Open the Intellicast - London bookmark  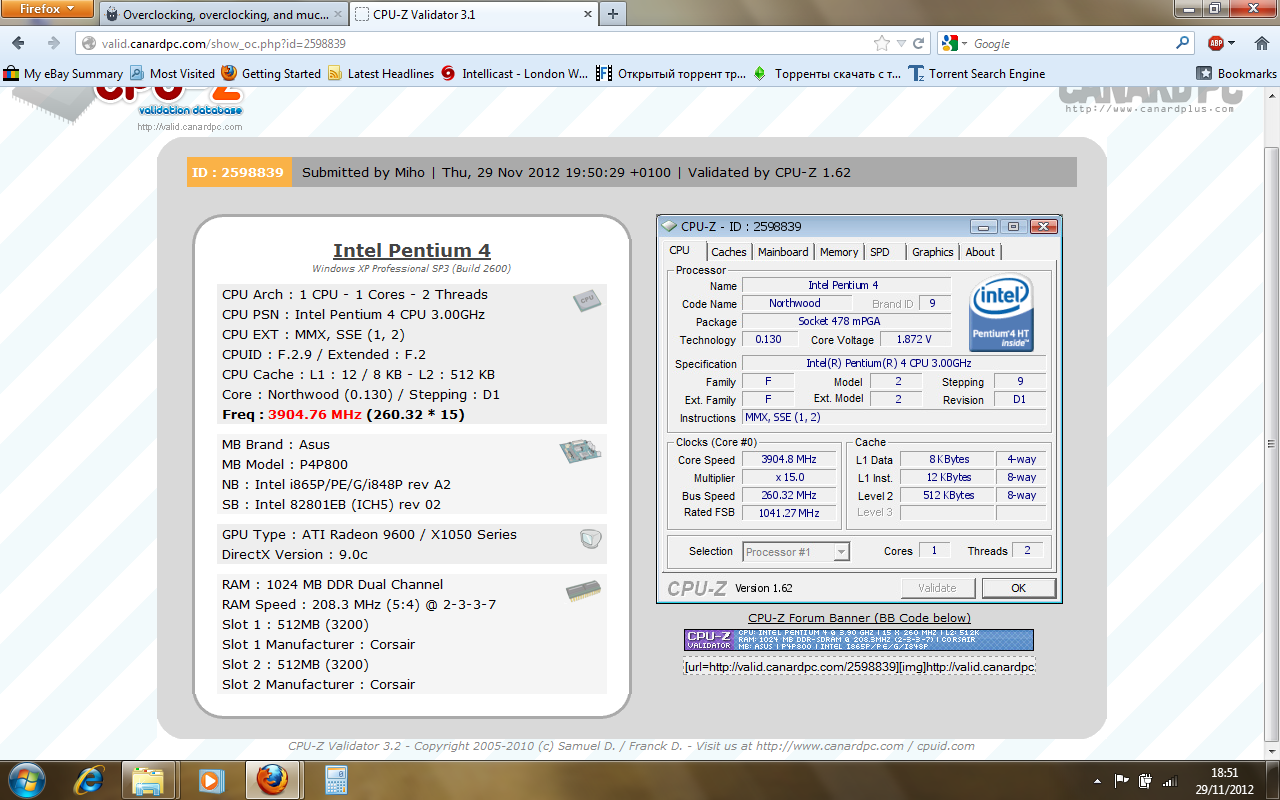pyautogui.click(x=514, y=74)
